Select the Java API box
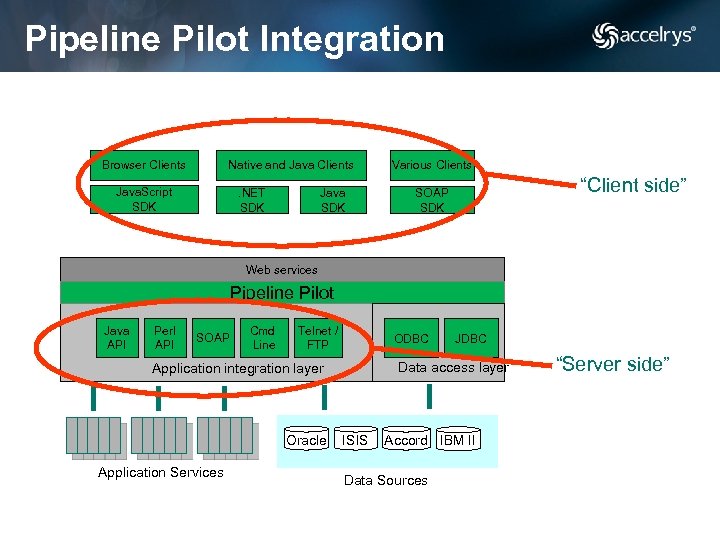Viewport: 720px width, 540px height. (117, 338)
